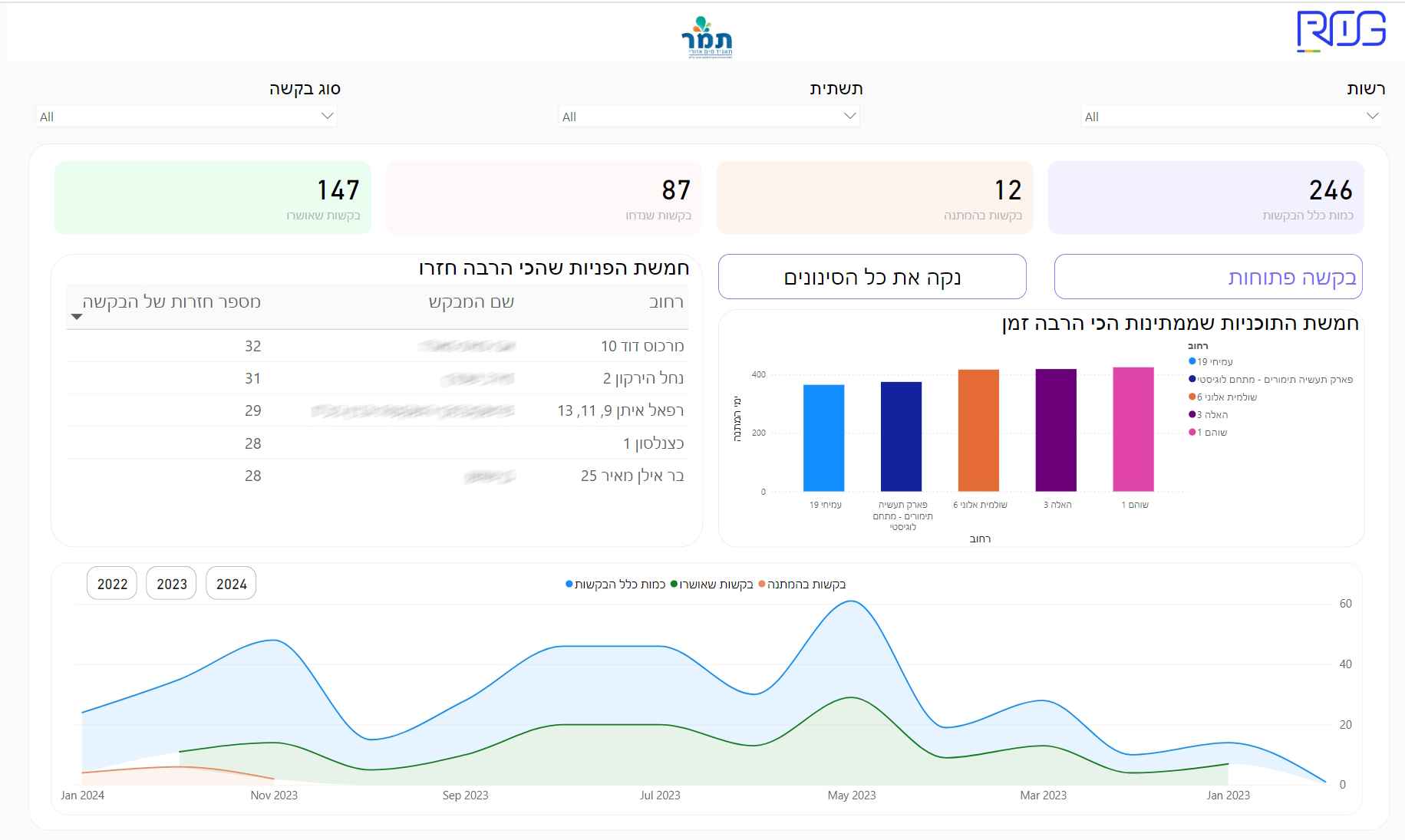The height and width of the screenshot is (840, 1405).
Task: Click the עמיחי 19 legend entry
Action: 1211,361
